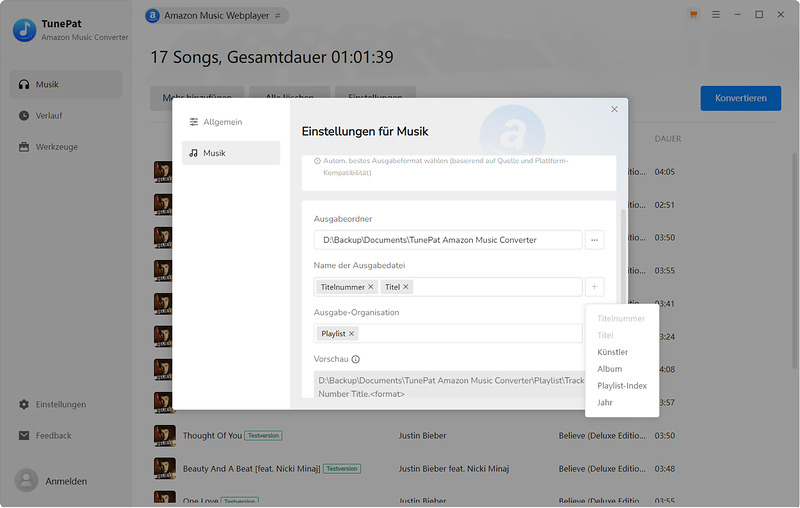
Task: Click Justin Bieber feat. Nicki Minaj artist
Action: (454, 469)
